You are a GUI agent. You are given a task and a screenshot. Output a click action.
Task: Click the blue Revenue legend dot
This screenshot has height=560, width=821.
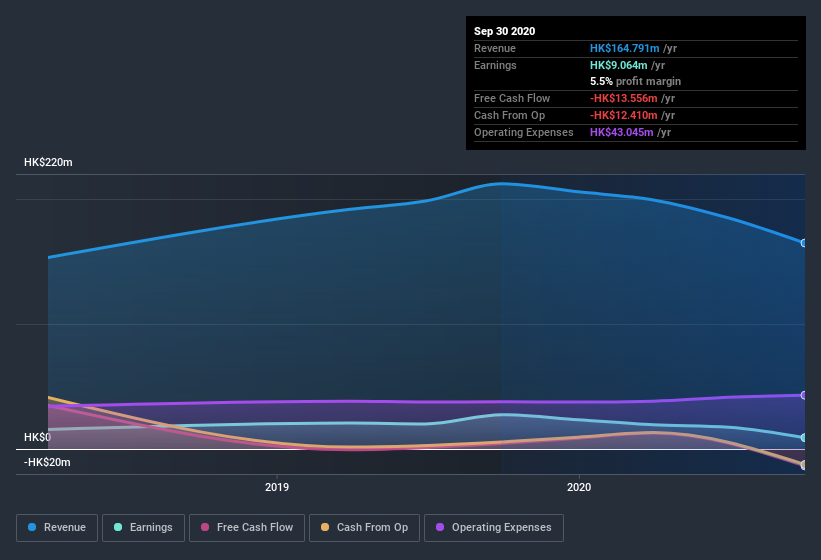coord(32,527)
